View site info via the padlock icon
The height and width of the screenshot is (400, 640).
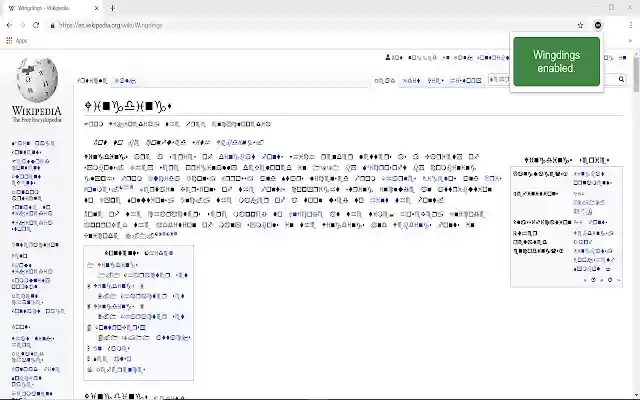point(52,25)
